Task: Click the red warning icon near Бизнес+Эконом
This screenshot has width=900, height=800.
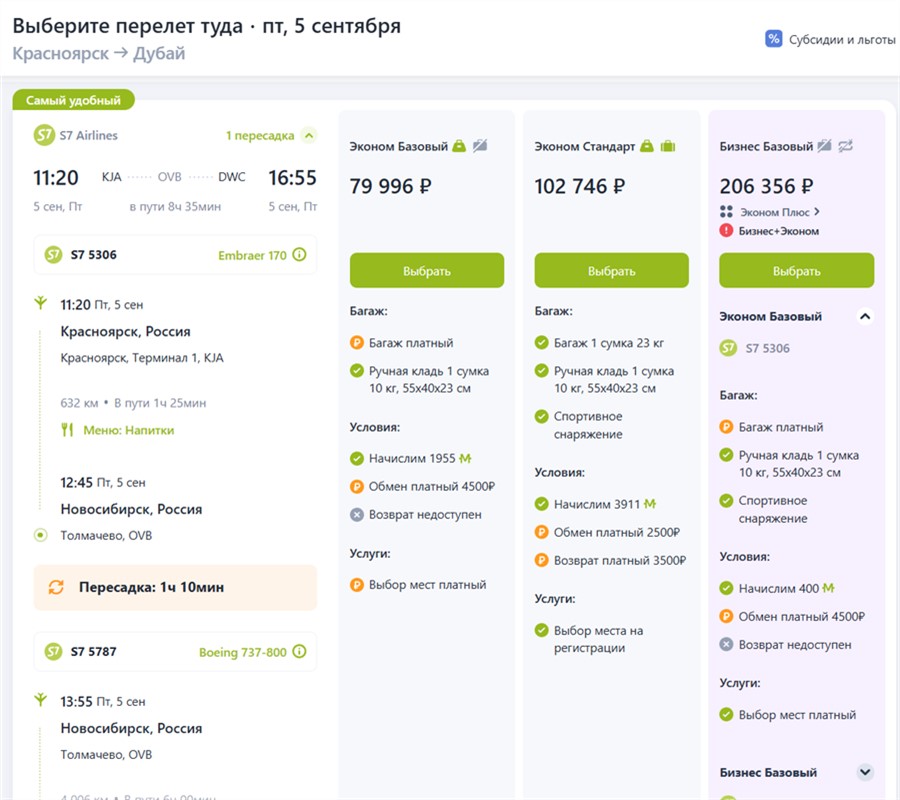Action: click(x=727, y=231)
